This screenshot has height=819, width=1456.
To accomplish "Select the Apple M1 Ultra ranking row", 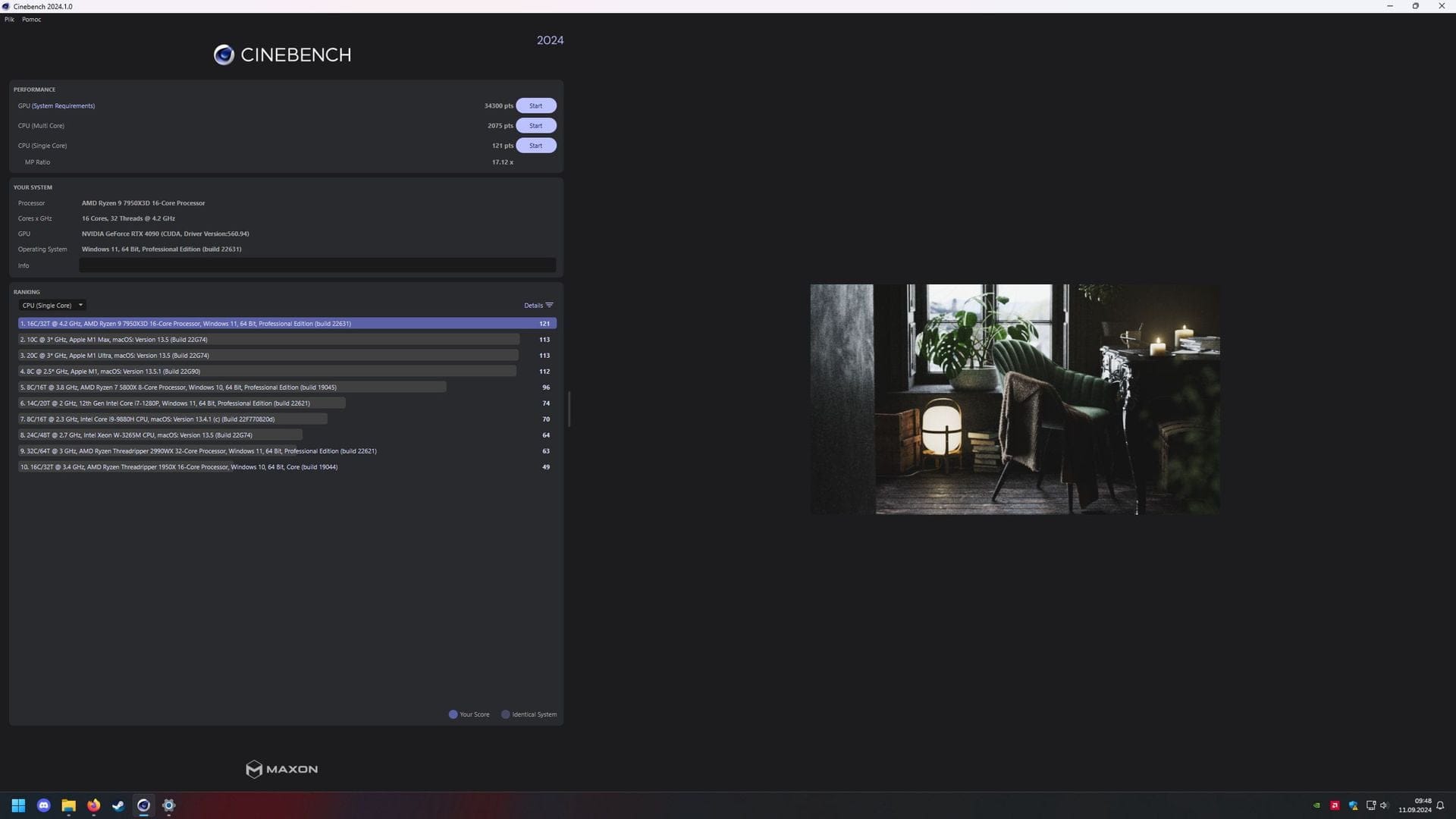I will click(x=287, y=355).
